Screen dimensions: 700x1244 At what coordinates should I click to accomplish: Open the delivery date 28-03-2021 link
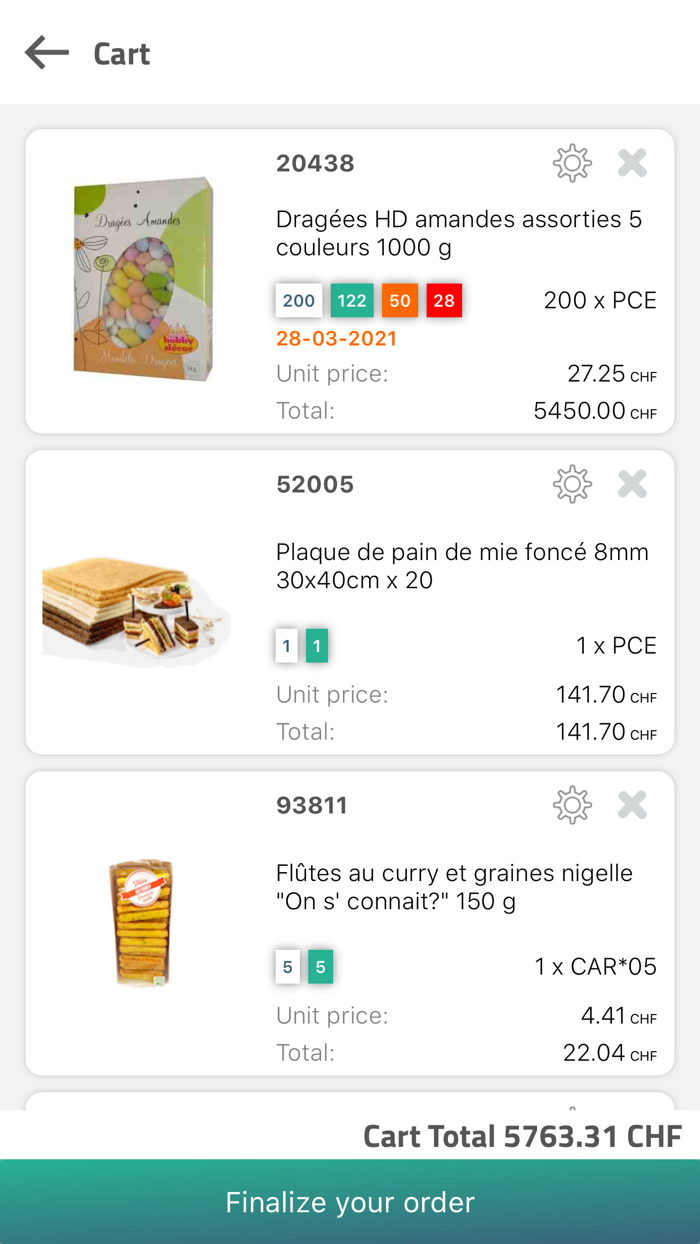[337, 339]
